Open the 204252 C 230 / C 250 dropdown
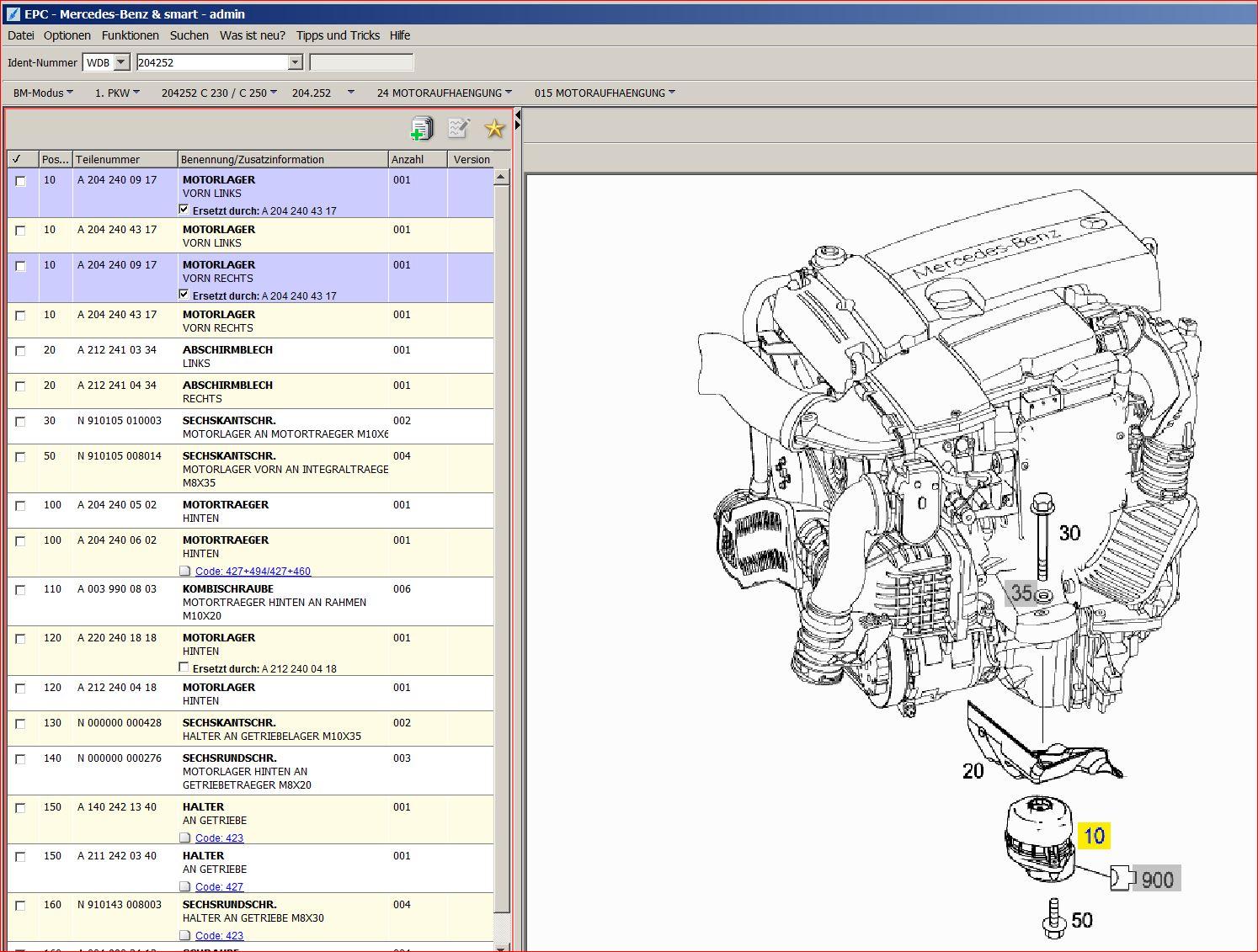This screenshot has height=952, width=1258. 219,93
